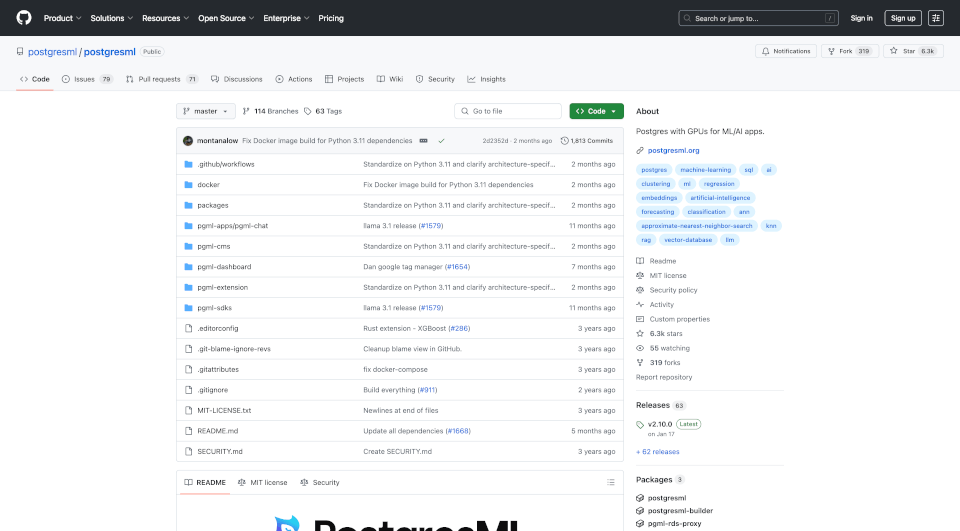Expand commit message ellipsis icon
This screenshot has width=960, height=531.
(423, 141)
